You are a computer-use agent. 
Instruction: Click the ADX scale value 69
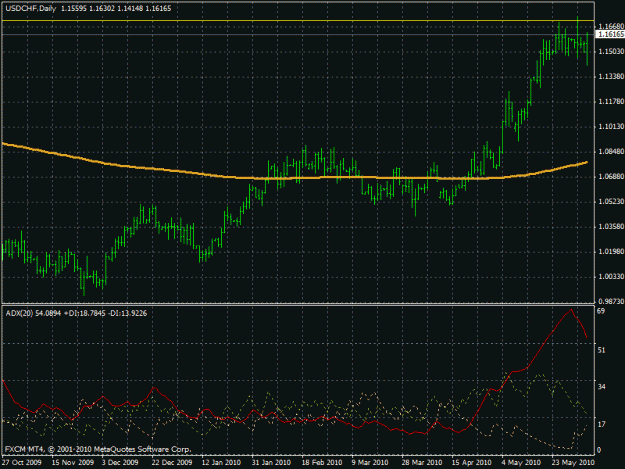(601, 310)
